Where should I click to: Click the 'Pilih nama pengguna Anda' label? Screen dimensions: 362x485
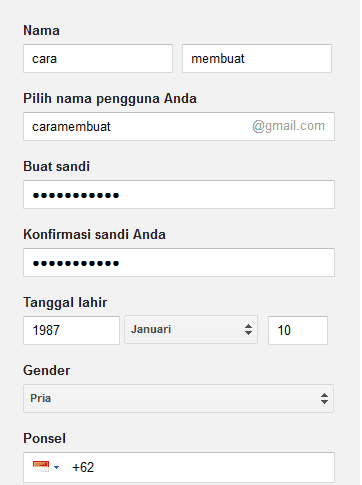[x=110, y=99]
